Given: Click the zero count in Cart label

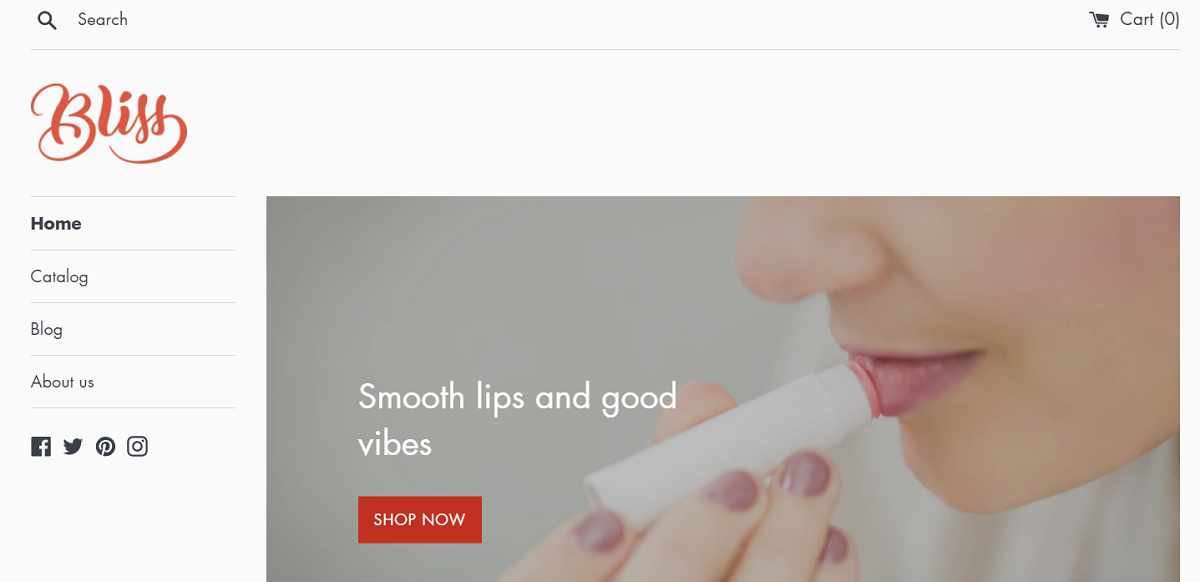Looking at the screenshot, I should (x=1170, y=19).
